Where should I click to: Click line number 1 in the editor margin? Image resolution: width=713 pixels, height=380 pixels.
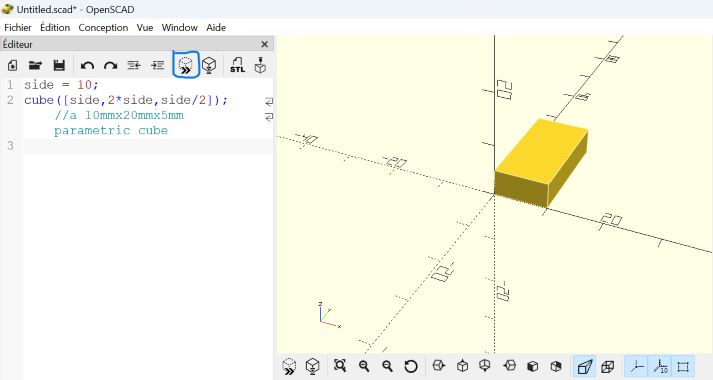pos(10,85)
